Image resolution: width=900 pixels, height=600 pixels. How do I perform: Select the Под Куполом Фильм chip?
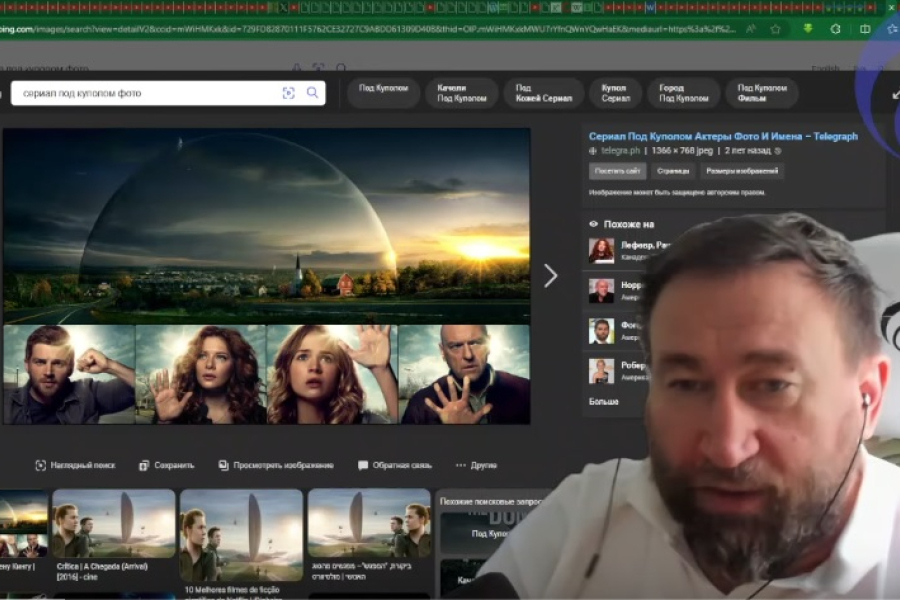point(762,92)
